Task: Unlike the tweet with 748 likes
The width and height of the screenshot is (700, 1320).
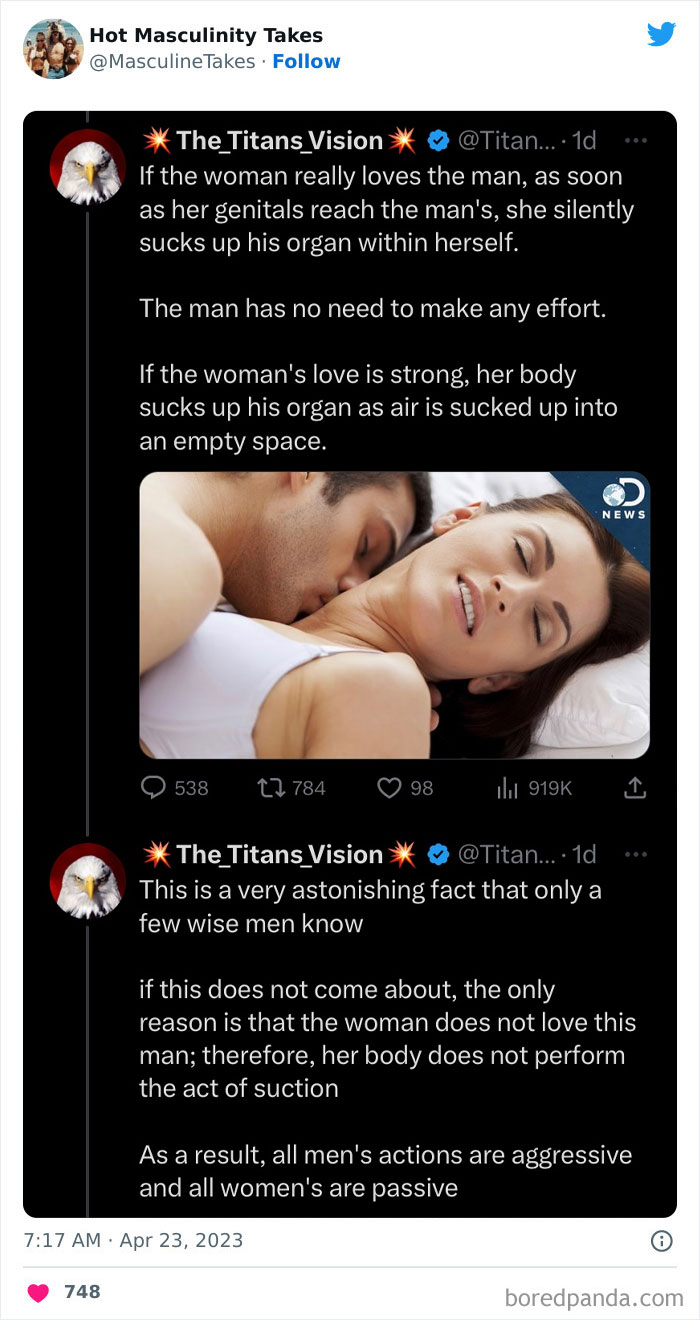Action: (x=36, y=1291)
